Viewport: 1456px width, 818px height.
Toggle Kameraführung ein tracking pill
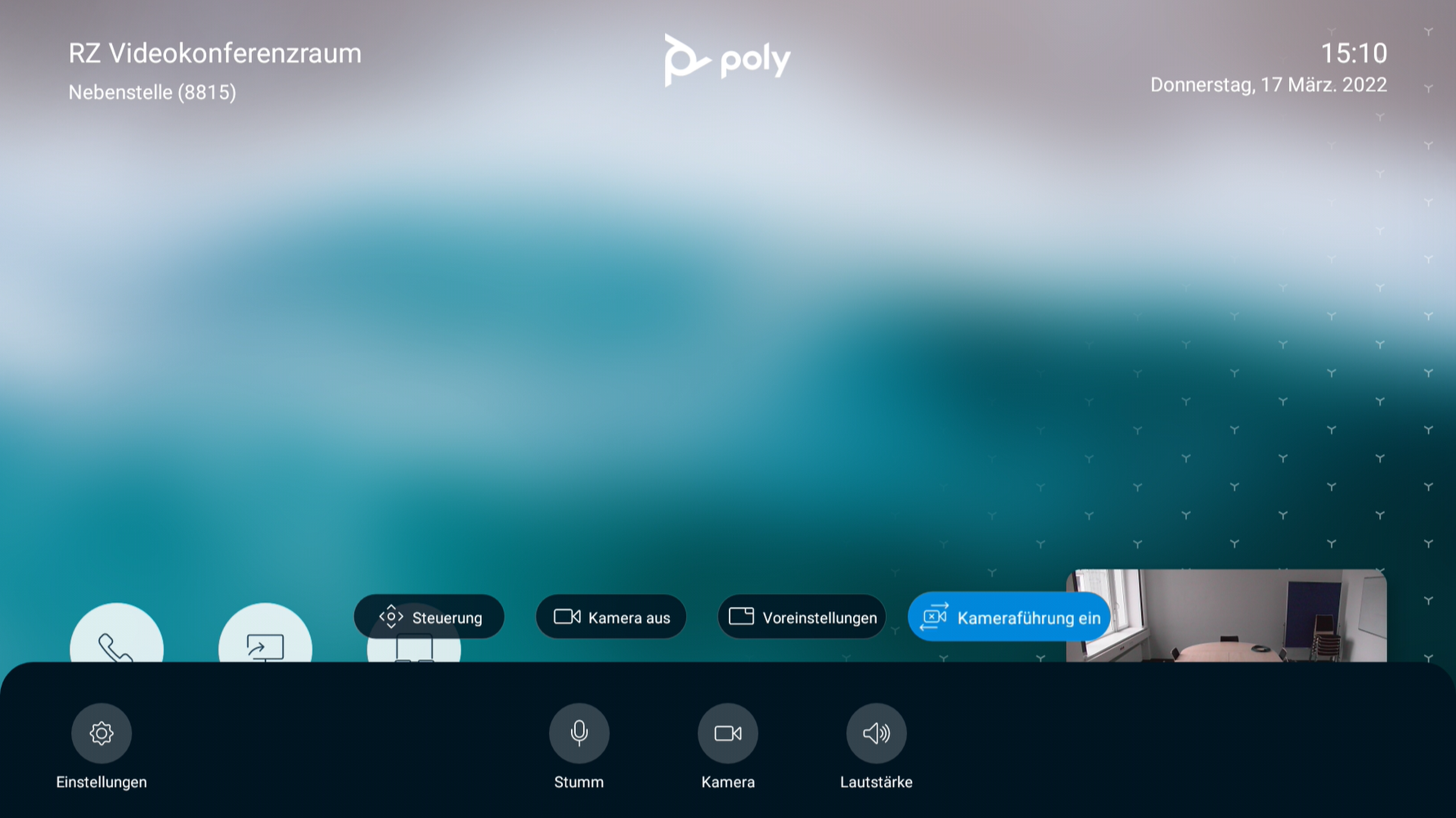click(1009, 617)
